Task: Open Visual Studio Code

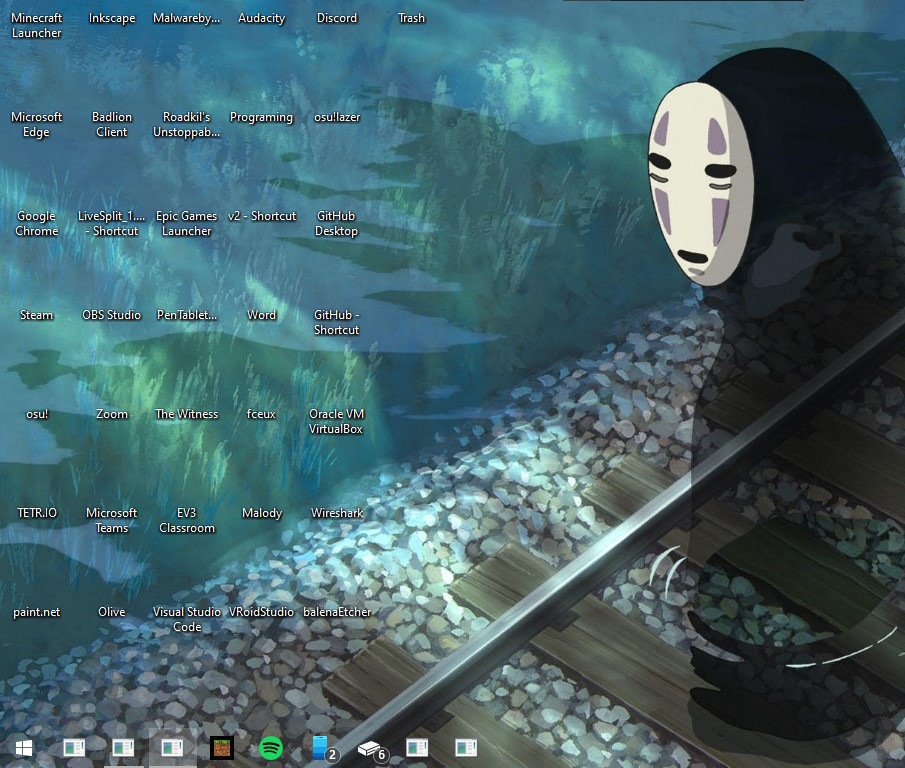Action: click(x=186, y=619)
